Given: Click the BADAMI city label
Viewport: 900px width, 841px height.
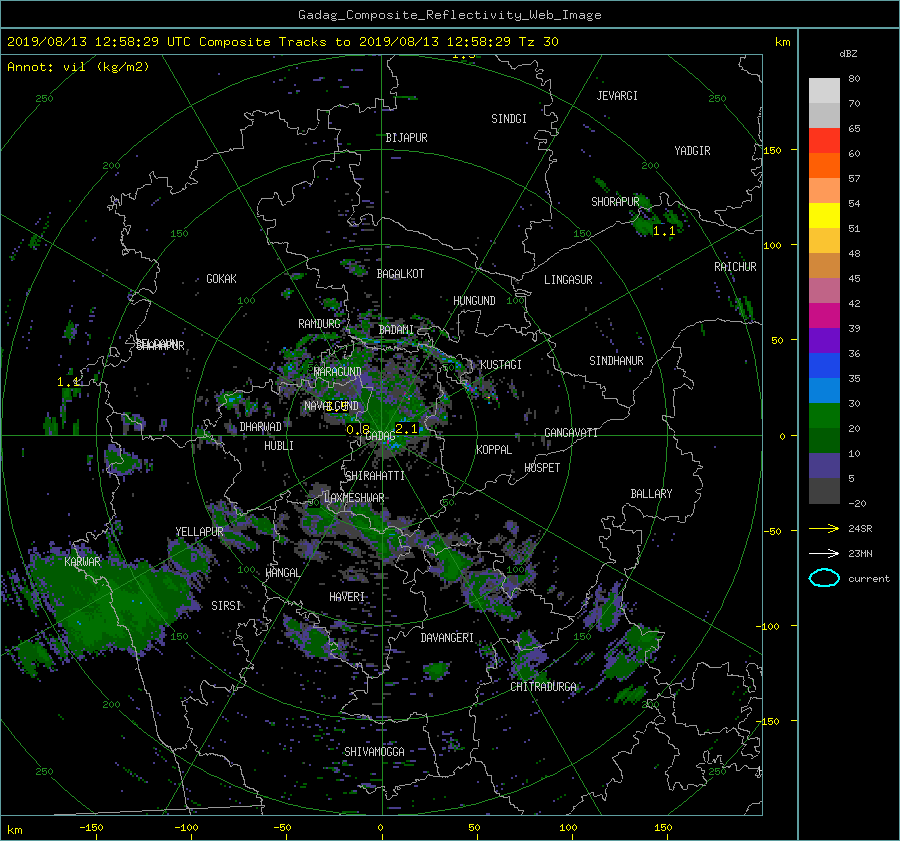Looking at the screenshot, I should tap(396, 330).
